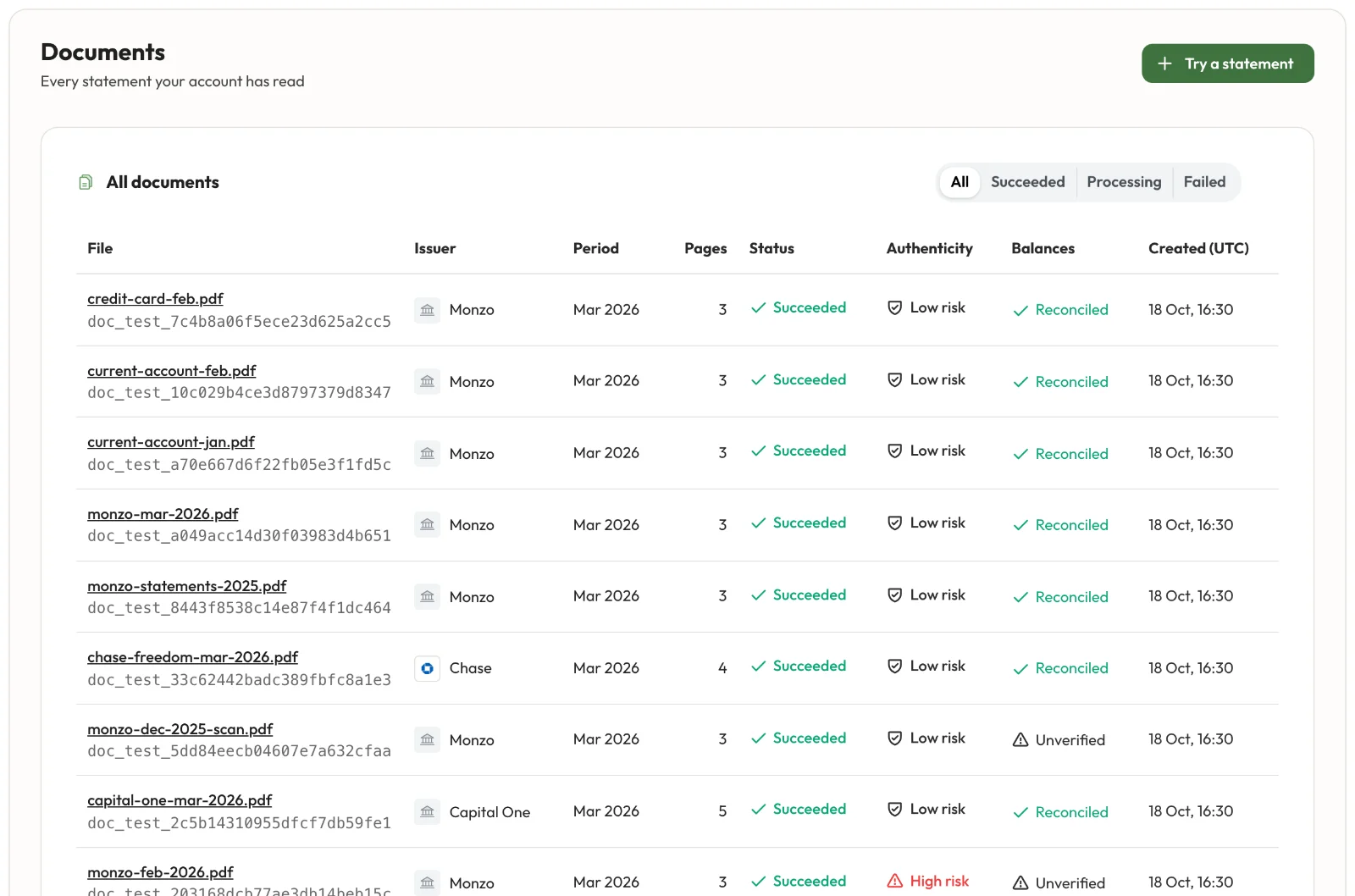
Task: Click Unverified label in monzo-dec-2025-scan.pdf row
Action: pyautogui.click(x=1070, y=740)
